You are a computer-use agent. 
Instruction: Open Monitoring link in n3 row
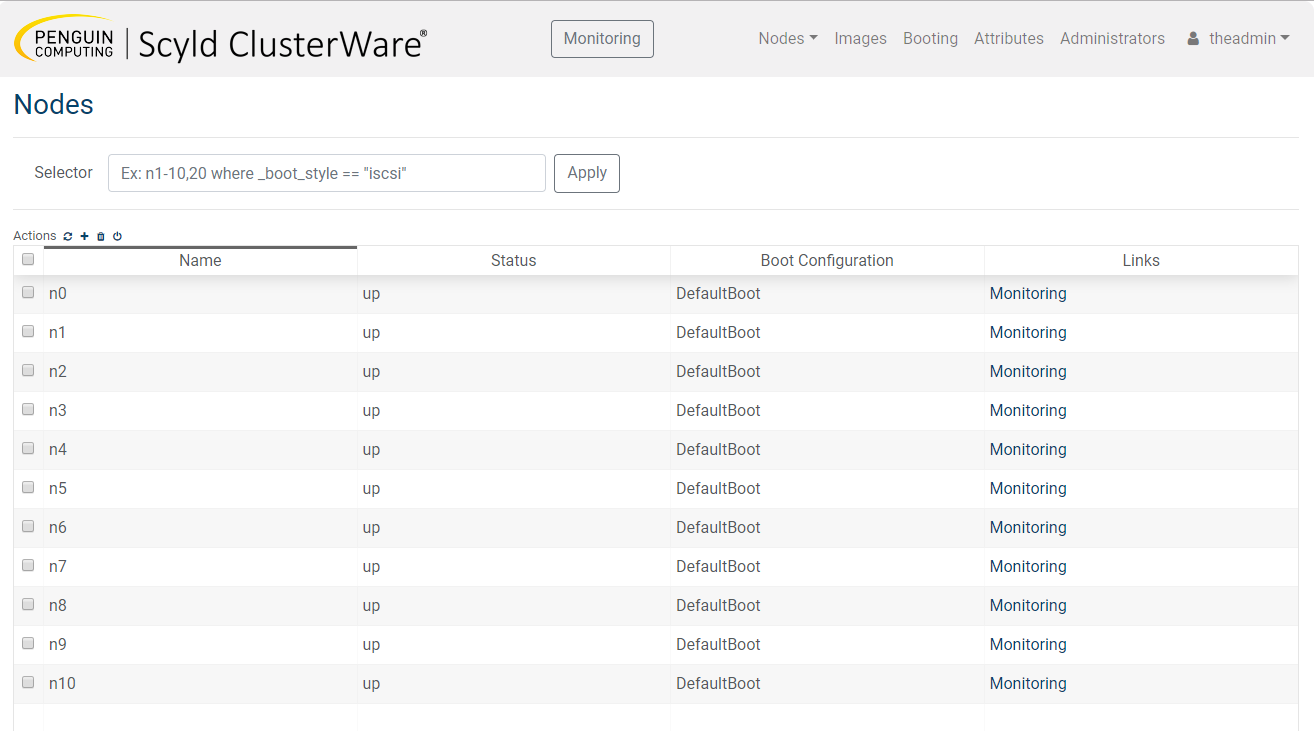pyautogui.click(x=1028, y=411)
